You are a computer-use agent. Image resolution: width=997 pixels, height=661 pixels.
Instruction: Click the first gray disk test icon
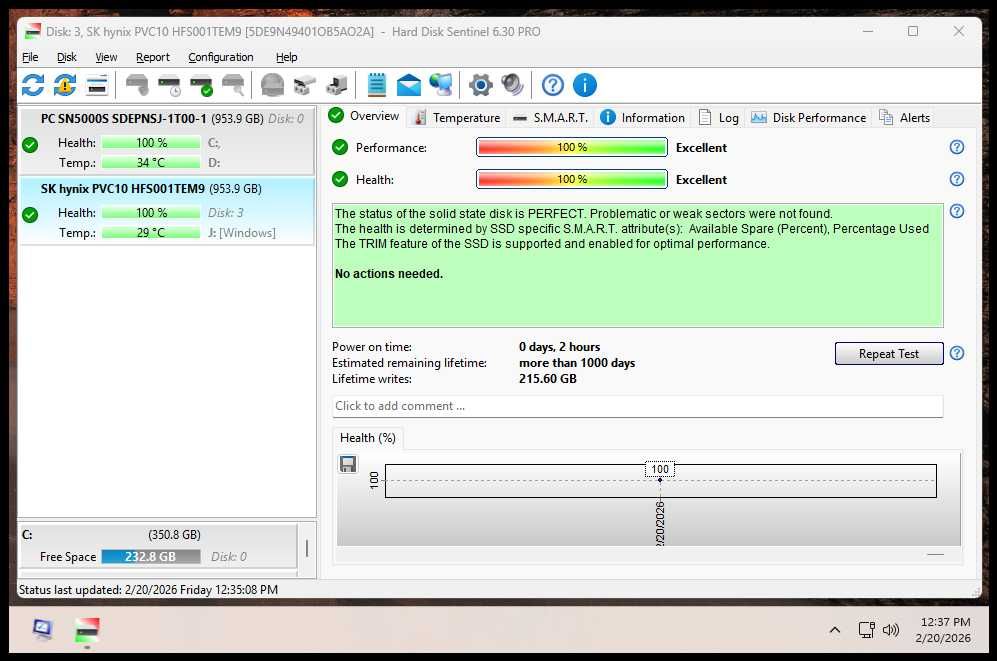137,85
